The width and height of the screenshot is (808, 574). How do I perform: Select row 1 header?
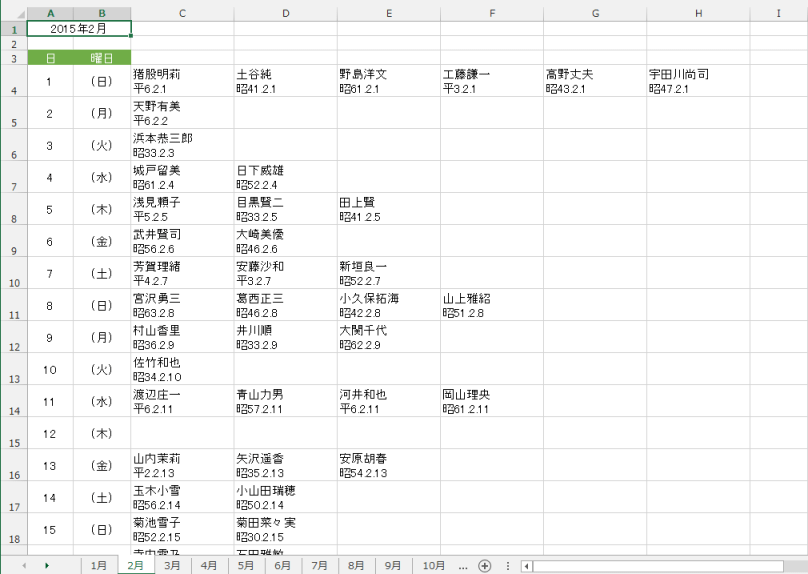[14, 29]
